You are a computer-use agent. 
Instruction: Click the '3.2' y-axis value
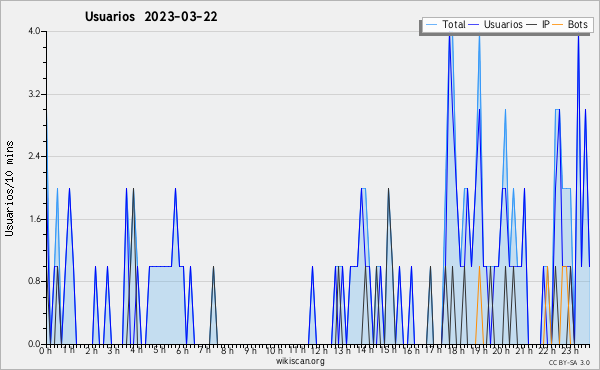click(34, 94)
